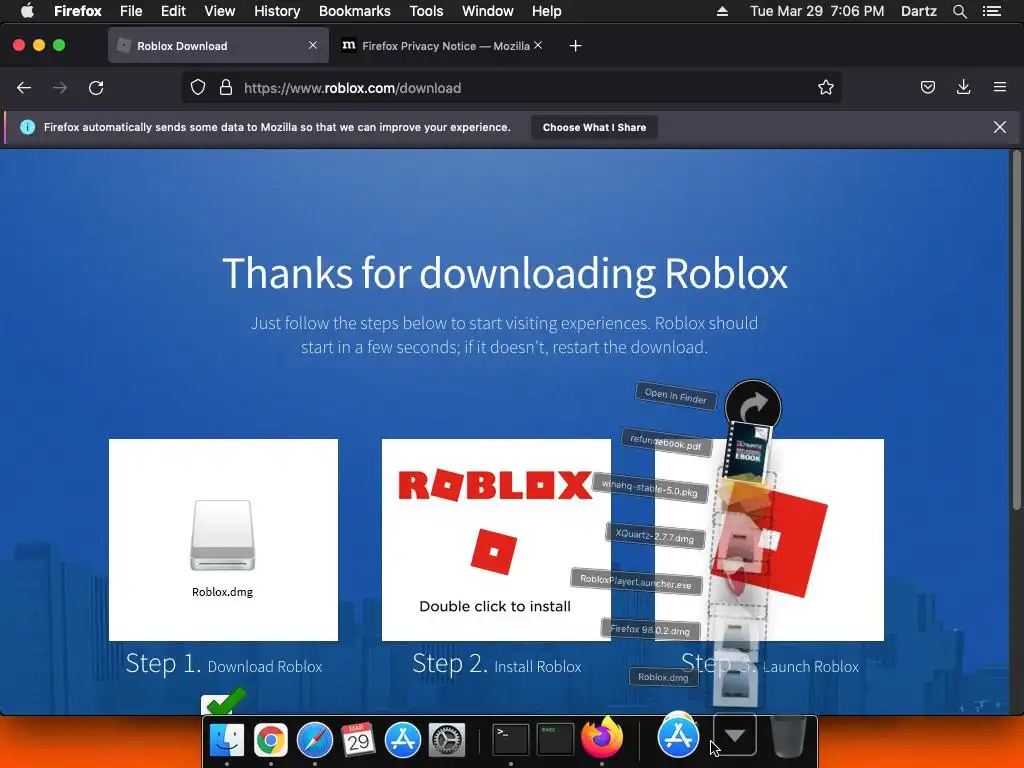Open System Preferences from the Dock
The height and width of the screenshot is (768, 1024).
pyautogui.click(x=447, y=740)
